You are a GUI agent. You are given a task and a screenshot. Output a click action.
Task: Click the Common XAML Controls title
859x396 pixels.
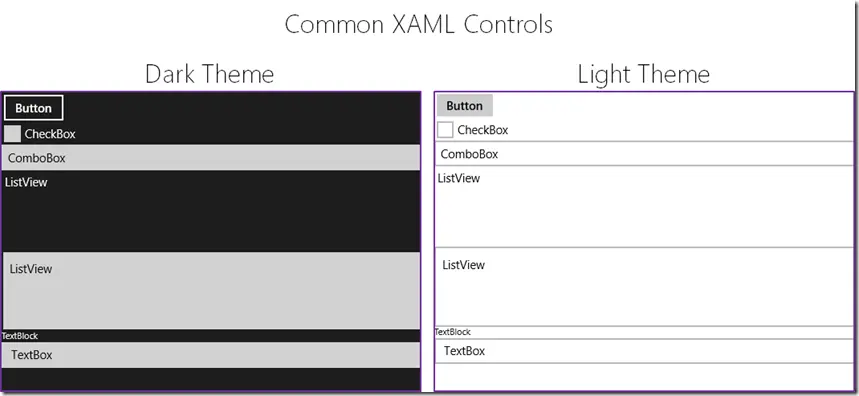coord(419,25)
